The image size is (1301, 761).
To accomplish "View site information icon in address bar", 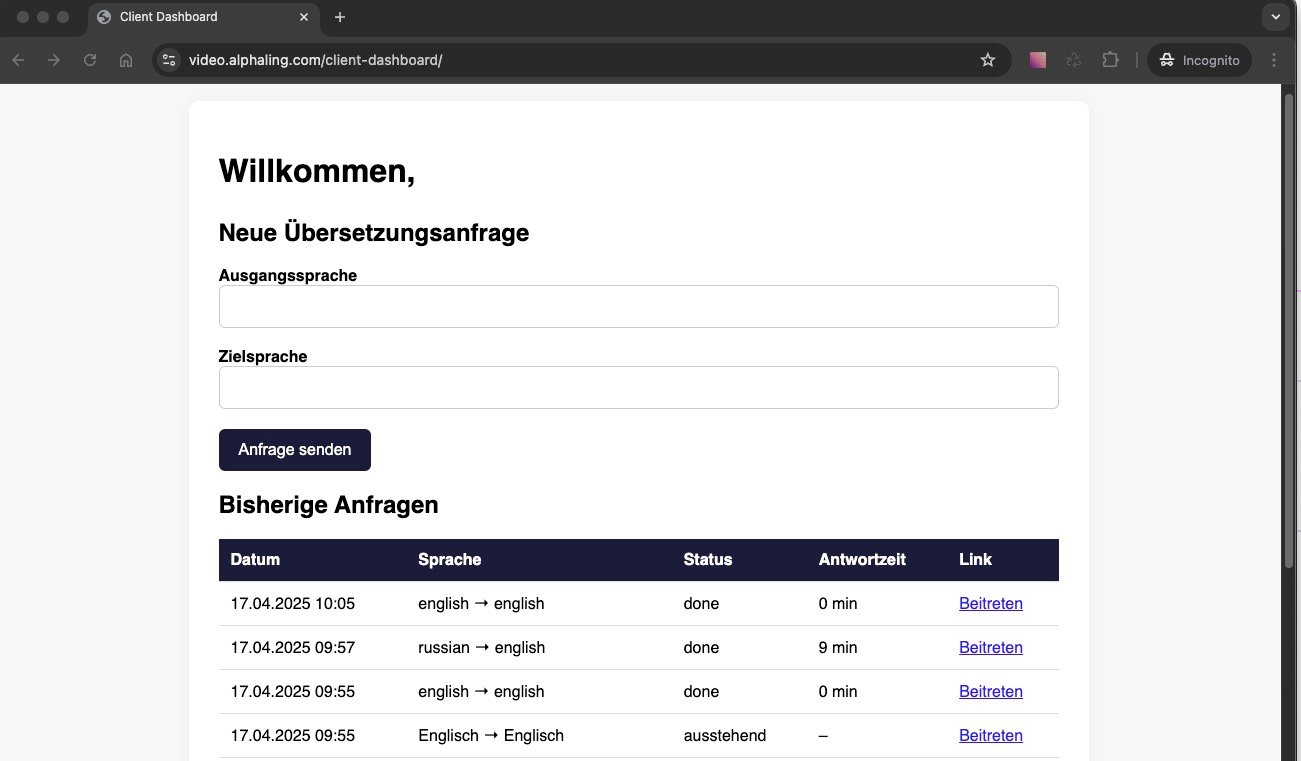I will coord(169,60).
